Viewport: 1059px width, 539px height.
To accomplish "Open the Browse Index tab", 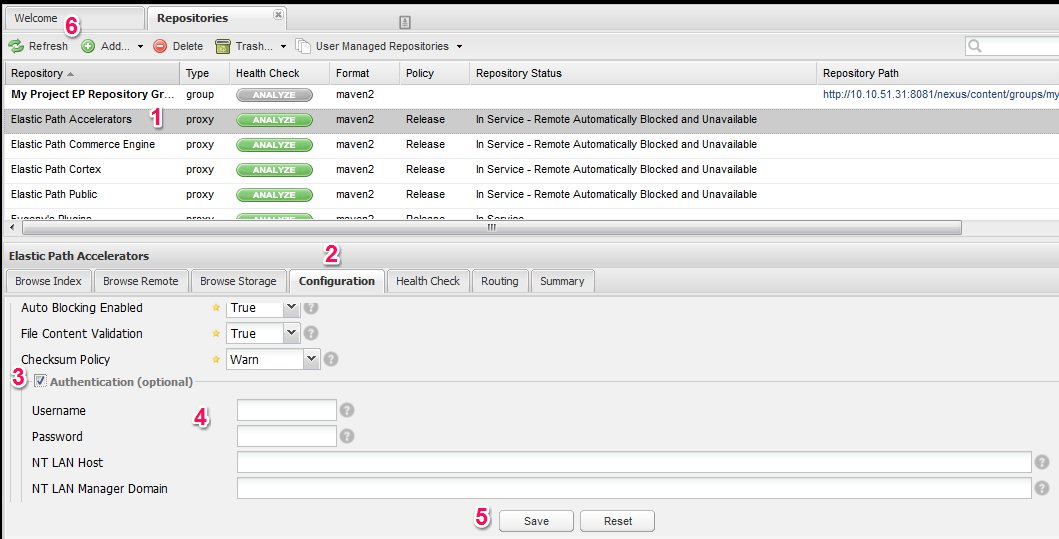I will pyautogui.click(x=49, y=281).
